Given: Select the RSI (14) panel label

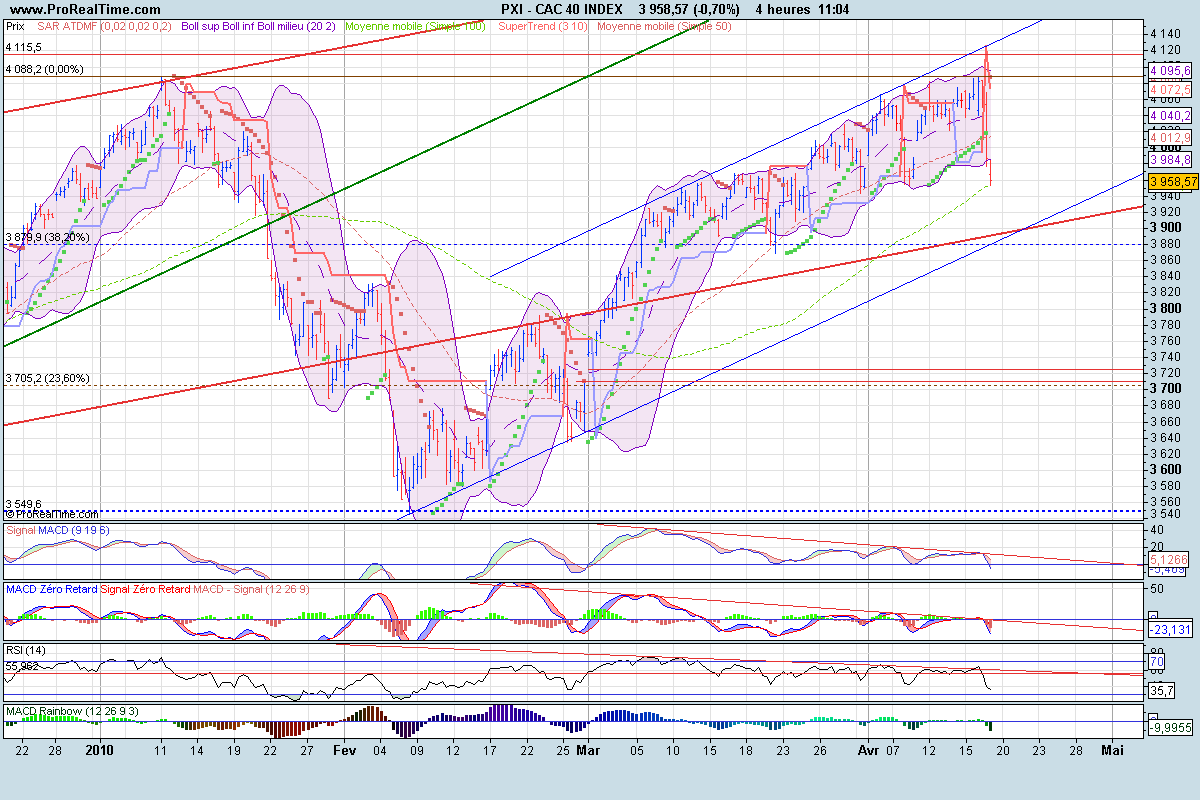Looking at the screenshot, I should (x=26, y=650).
